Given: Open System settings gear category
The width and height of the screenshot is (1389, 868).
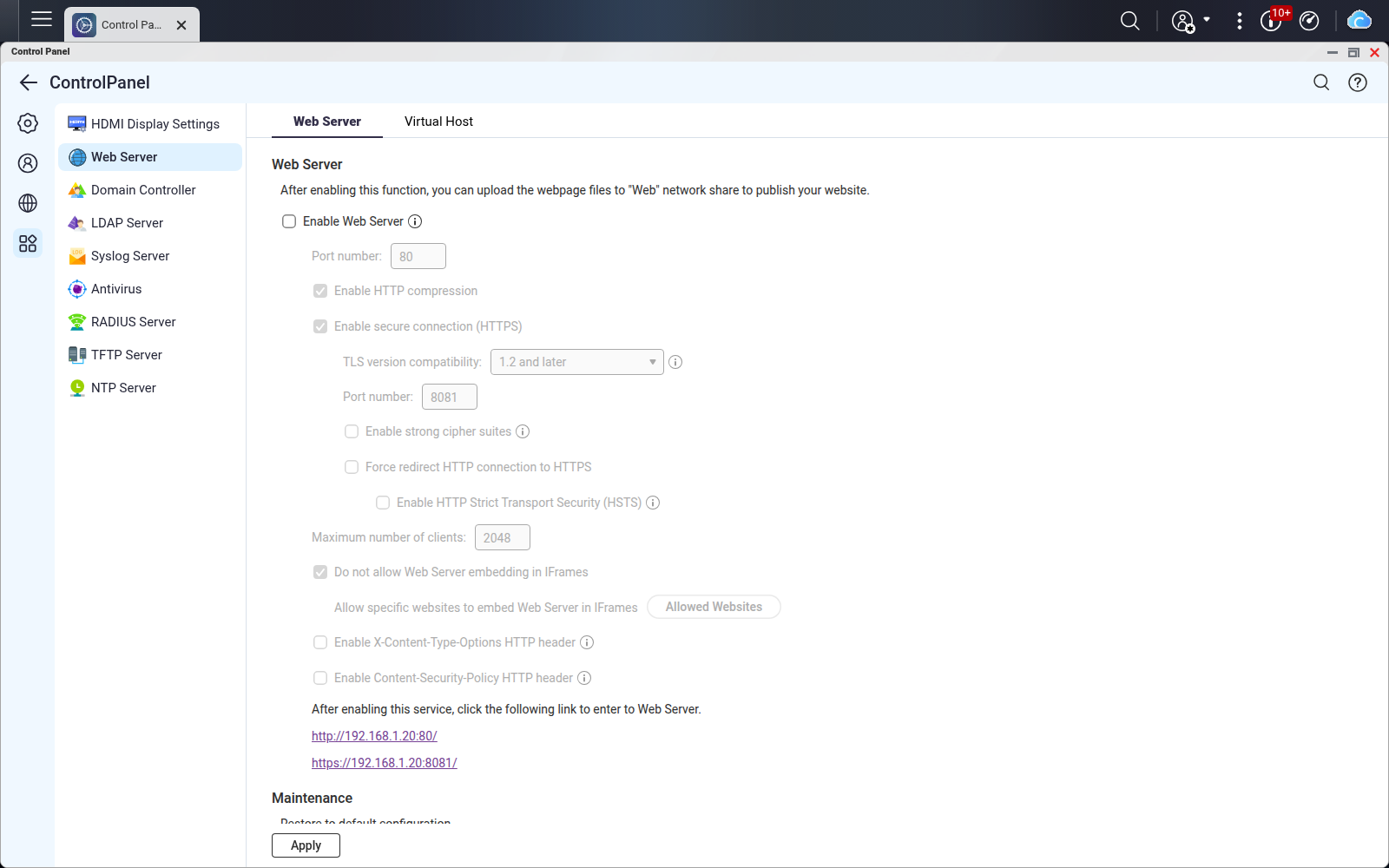Looking at the screenshot, I should click(28, 123).
